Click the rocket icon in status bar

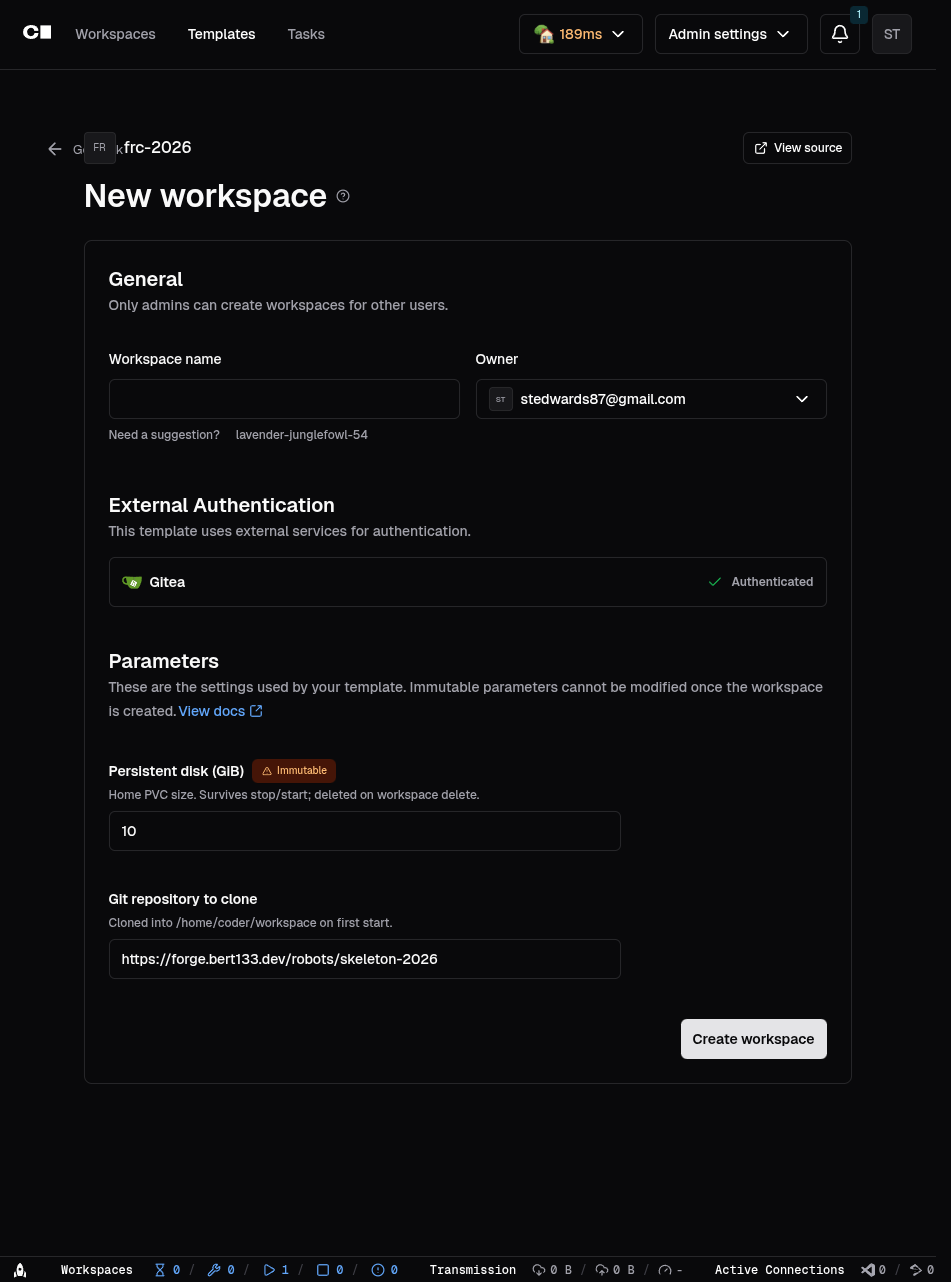point(19,1270)
